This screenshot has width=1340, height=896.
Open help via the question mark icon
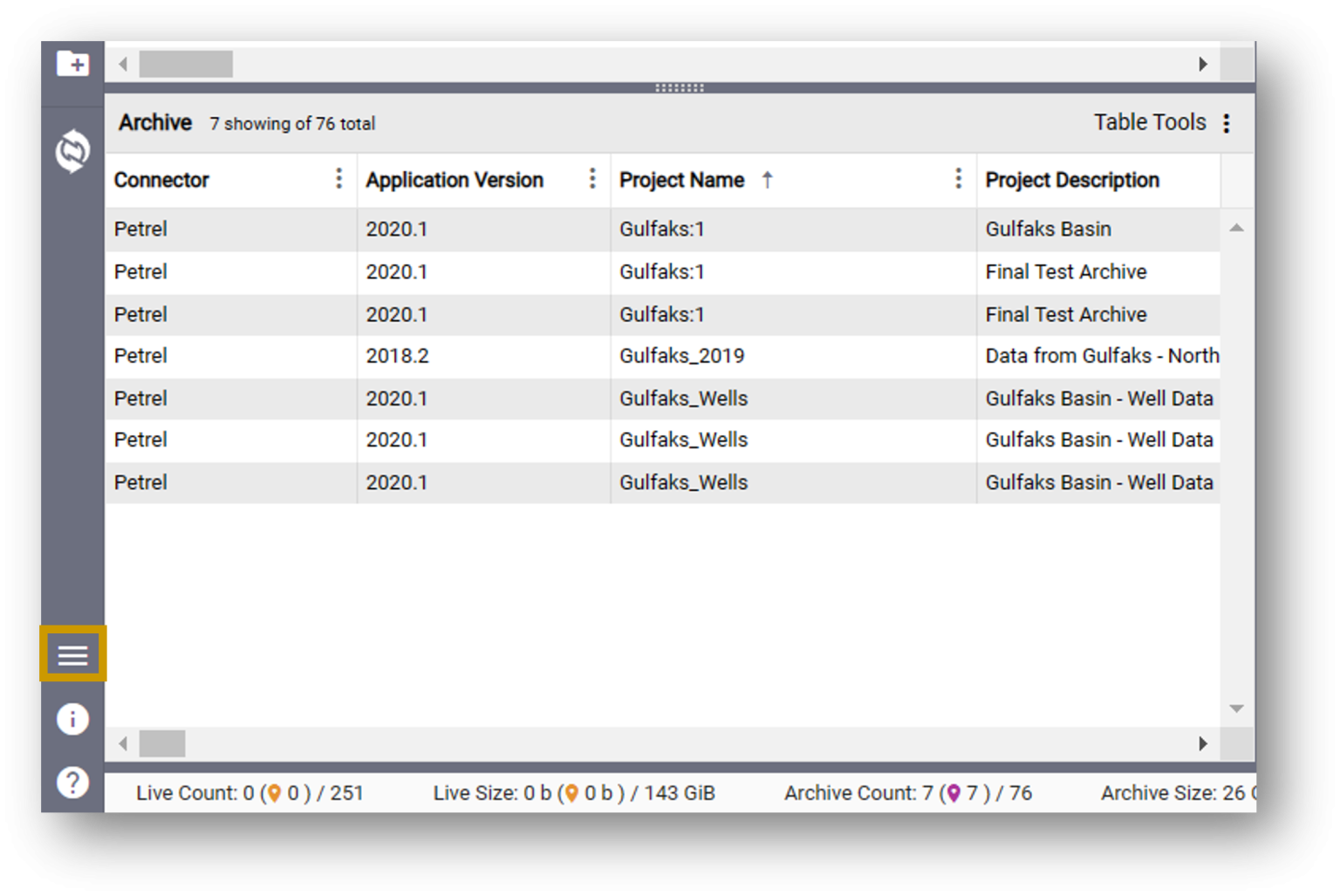tap(72, 782)
